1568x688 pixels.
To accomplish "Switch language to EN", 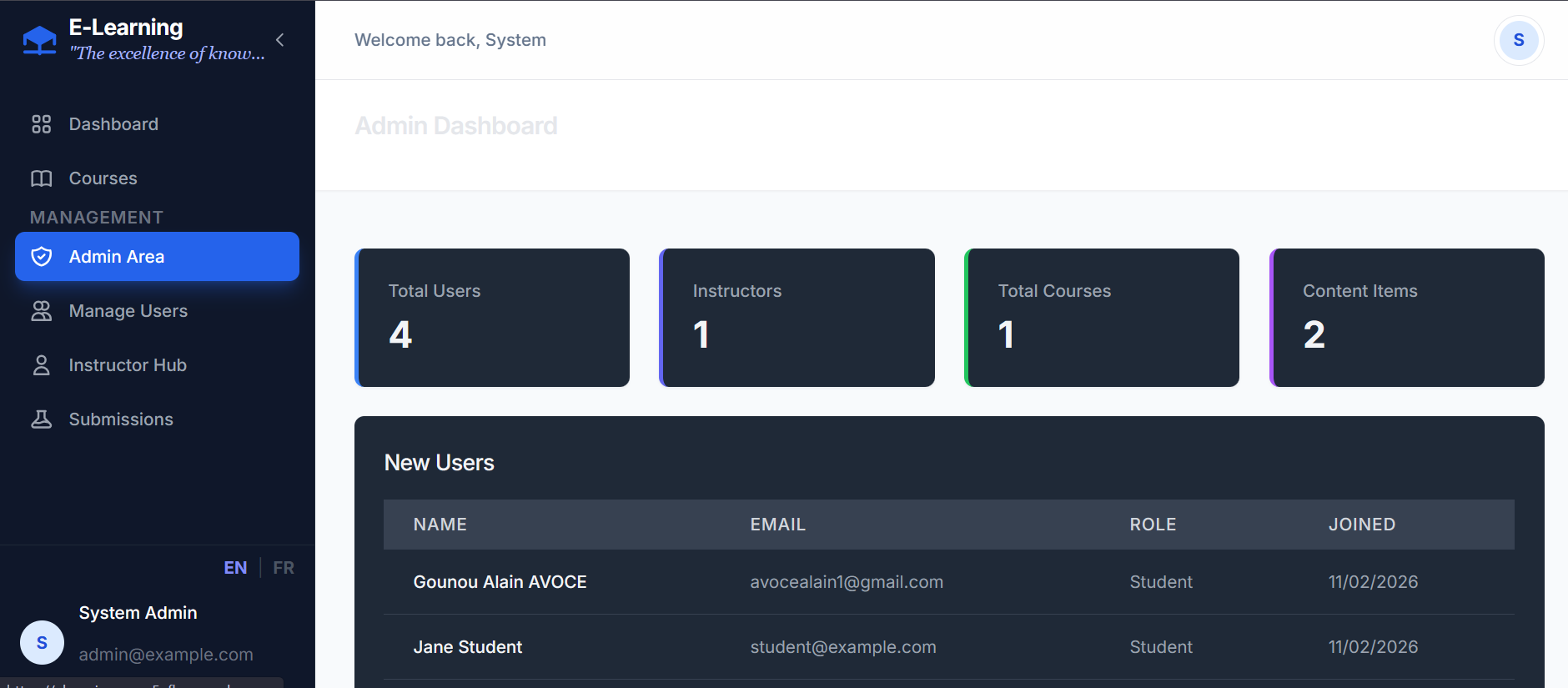I will click(235, 568).
